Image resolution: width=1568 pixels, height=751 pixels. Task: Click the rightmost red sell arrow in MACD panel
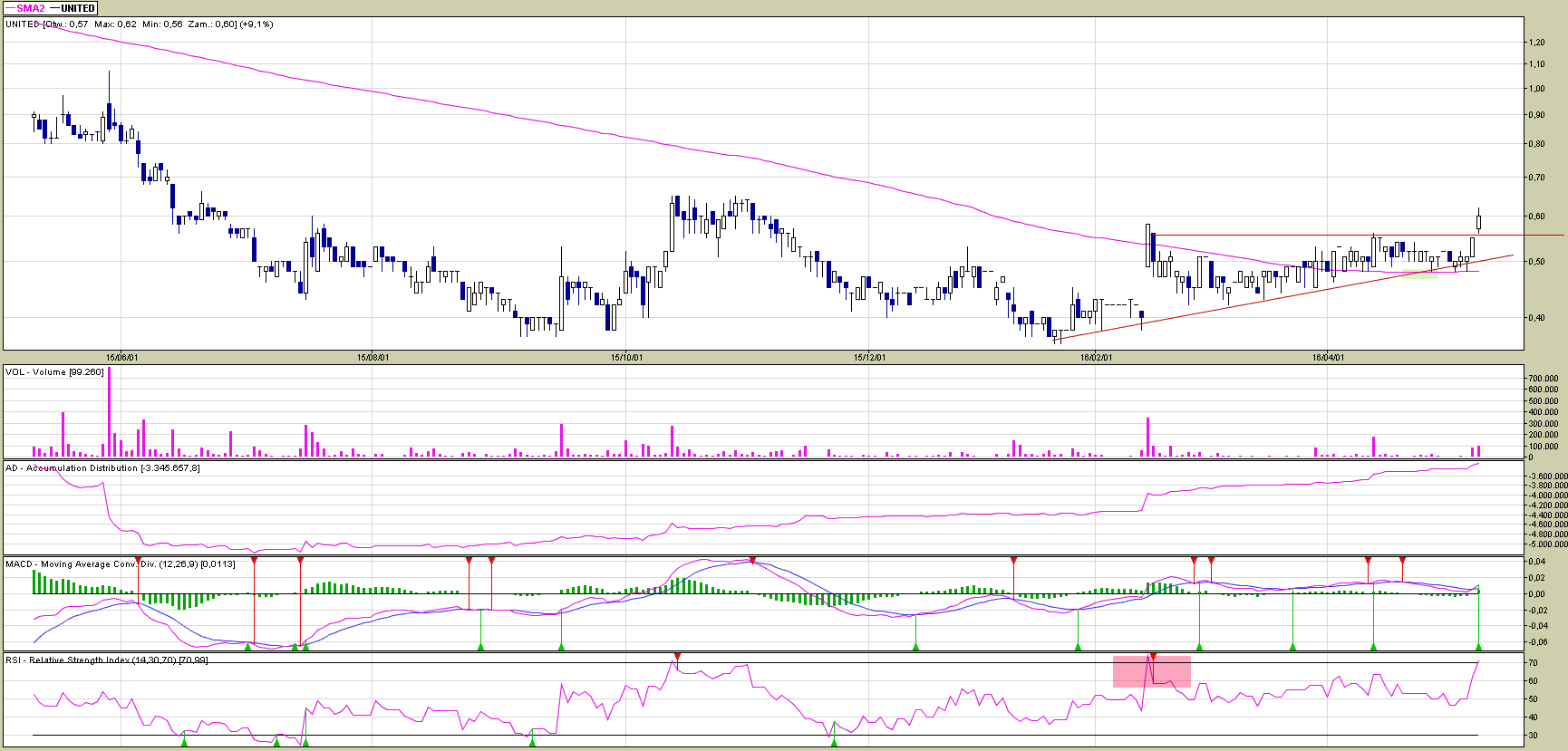click(x=1402, y=561)
